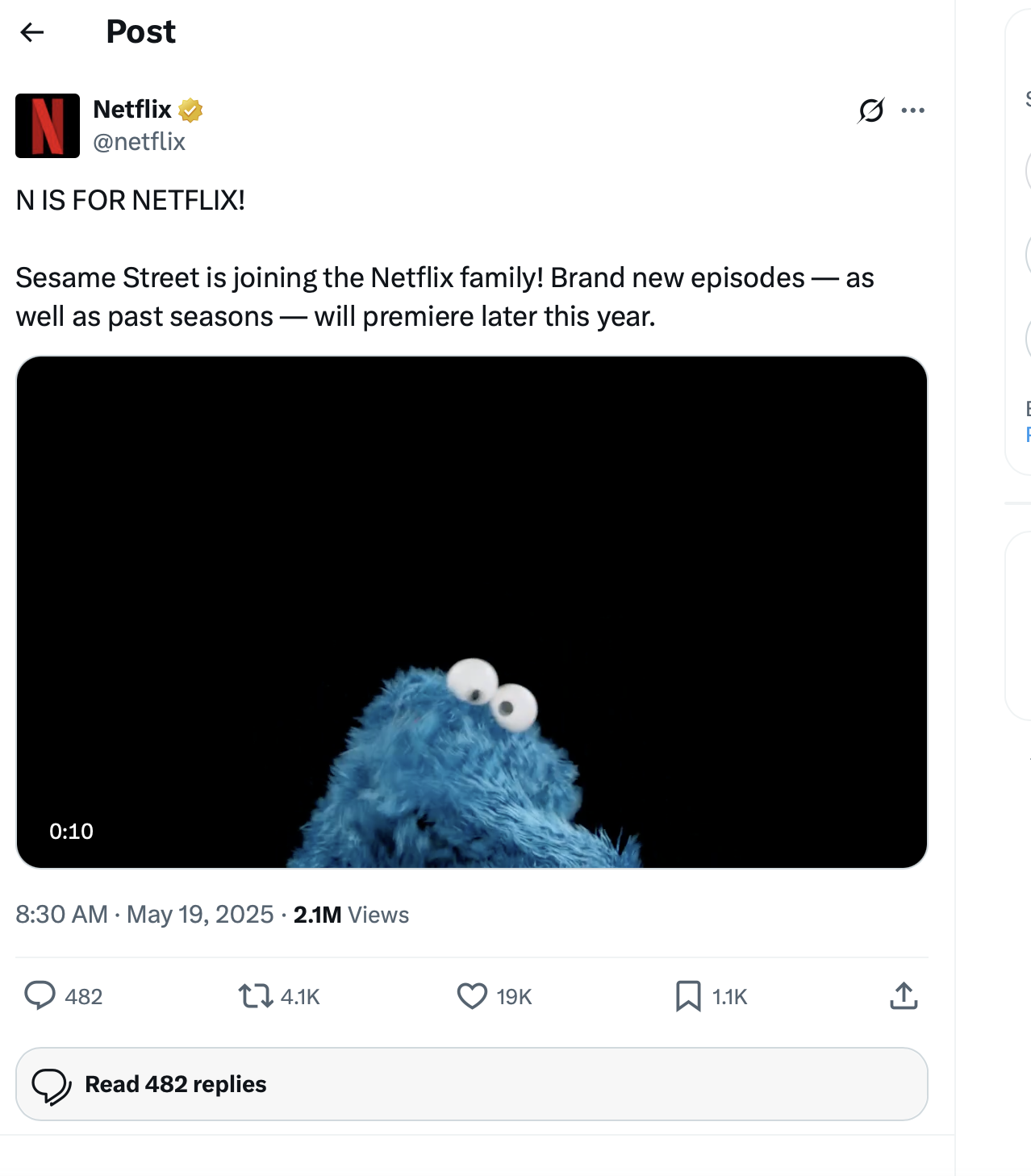Open the Netflix profile avatar

tap(48, 126)
